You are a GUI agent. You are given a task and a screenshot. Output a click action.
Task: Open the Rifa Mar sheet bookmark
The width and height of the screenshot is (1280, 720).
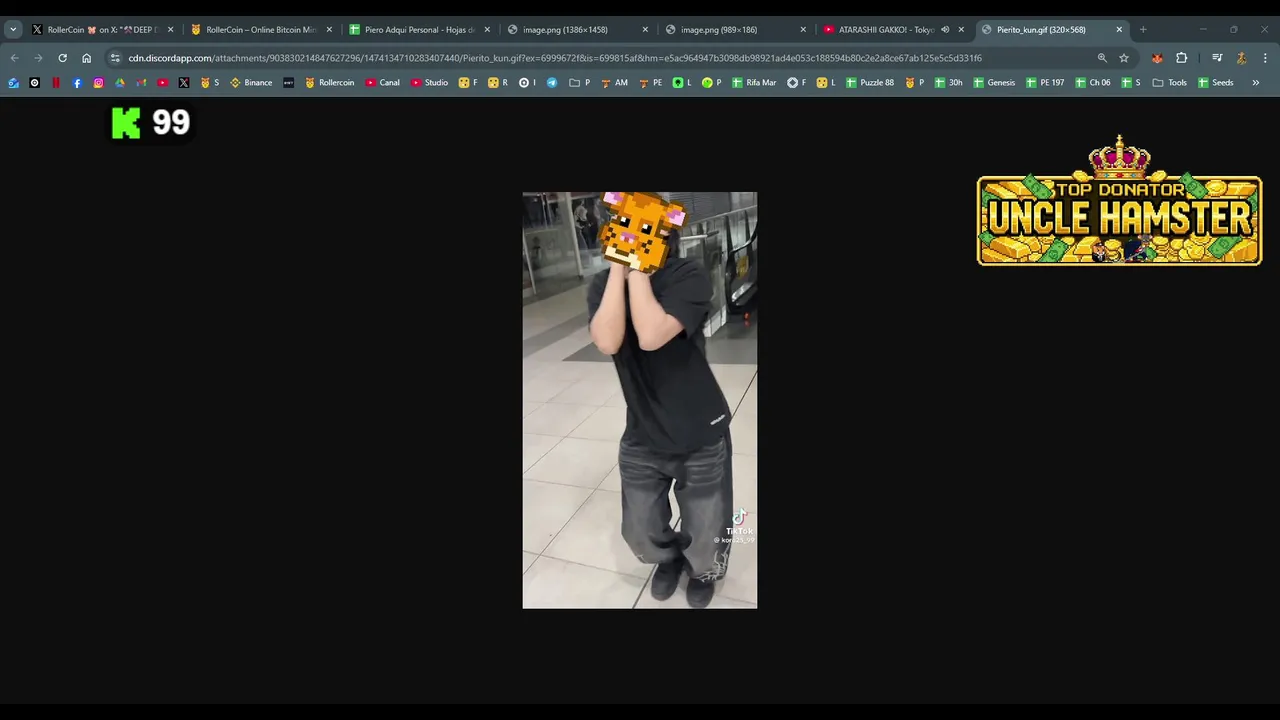(x=754, y=83)
